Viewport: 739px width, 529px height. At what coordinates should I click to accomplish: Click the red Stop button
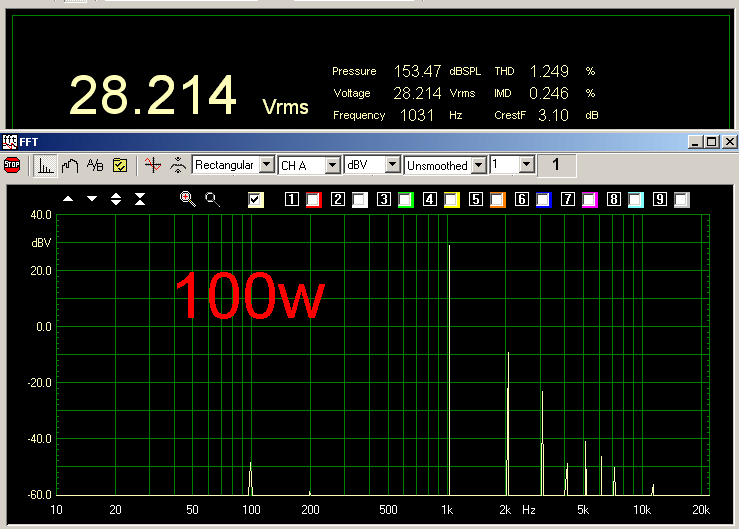click(x=12, y=165)
